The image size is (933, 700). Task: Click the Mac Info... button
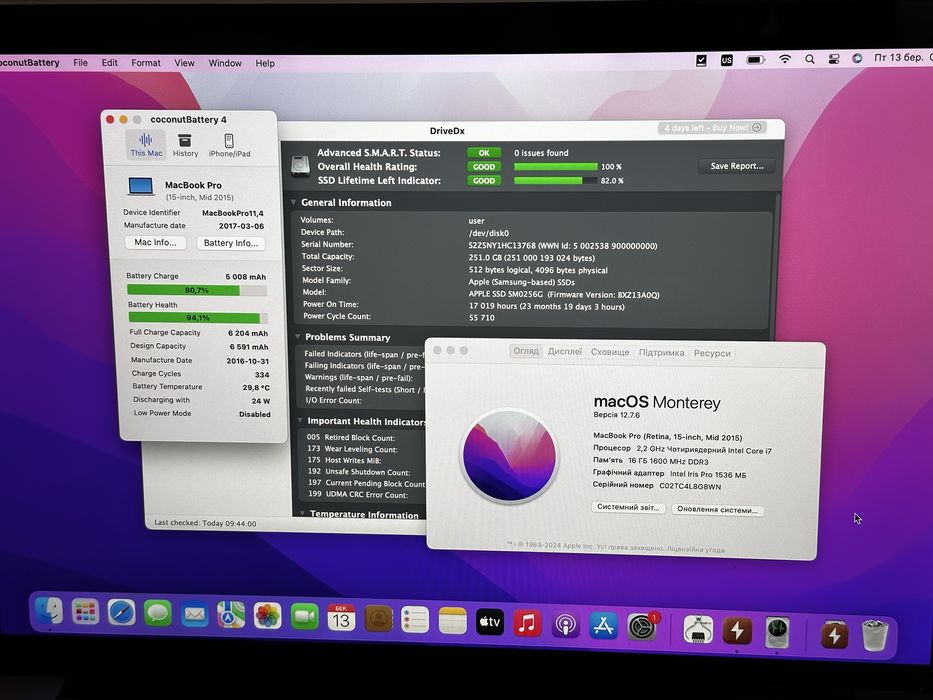pos(155,242)
